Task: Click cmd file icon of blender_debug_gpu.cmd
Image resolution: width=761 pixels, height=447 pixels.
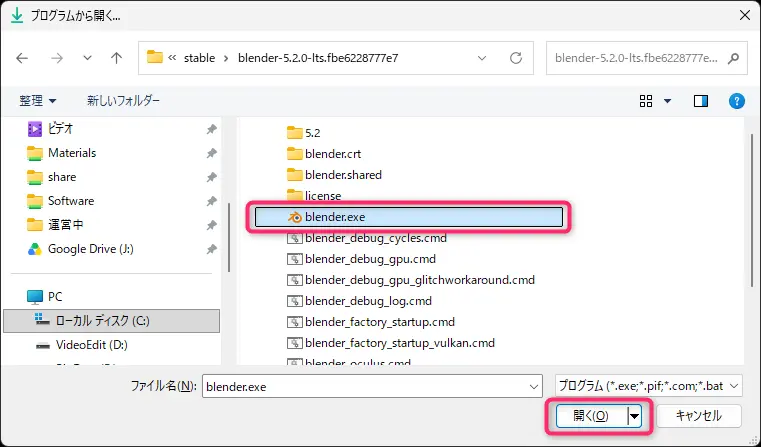Action: coord(295,259)
